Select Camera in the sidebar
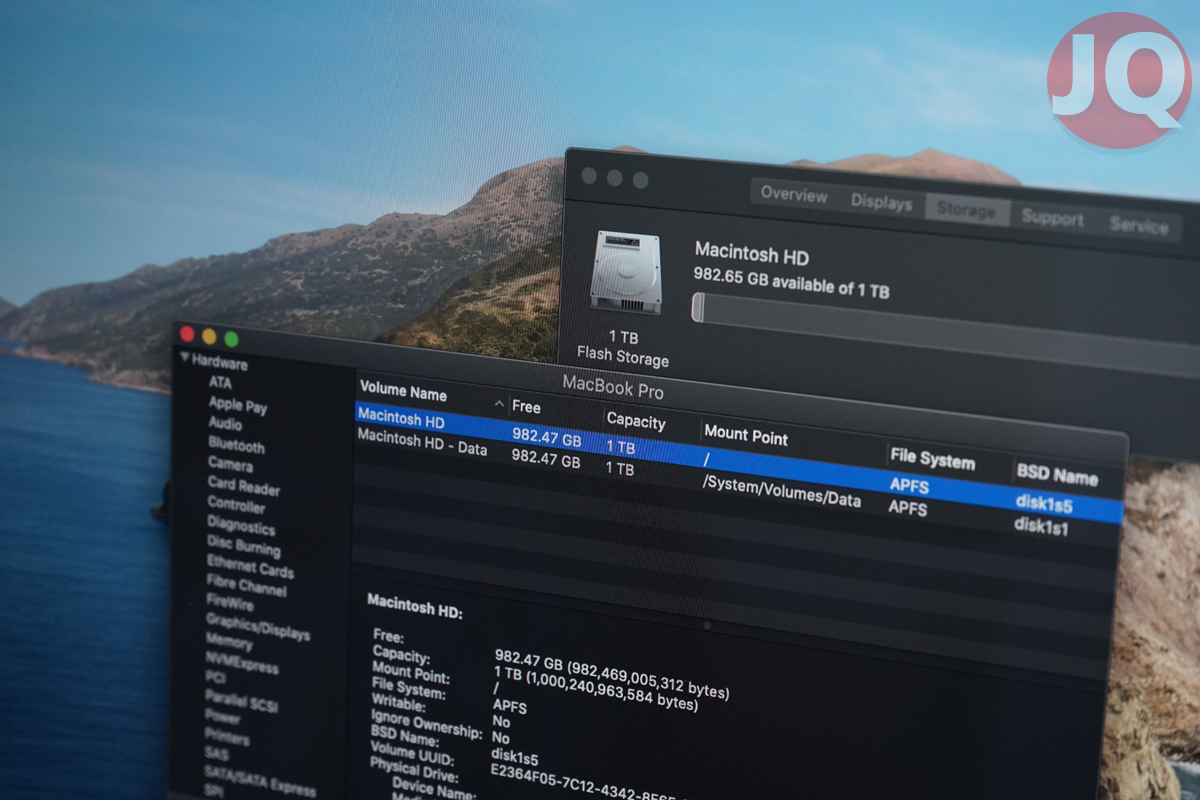This screenshot has height=800, width=1200. (x=230, y=464)
